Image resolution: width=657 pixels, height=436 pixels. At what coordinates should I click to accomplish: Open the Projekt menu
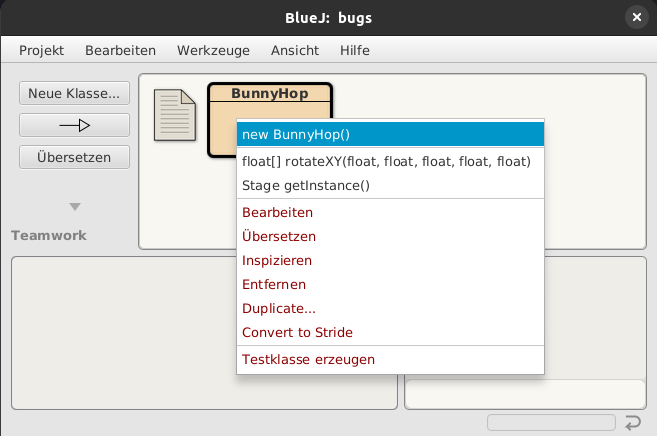(41, 50)
